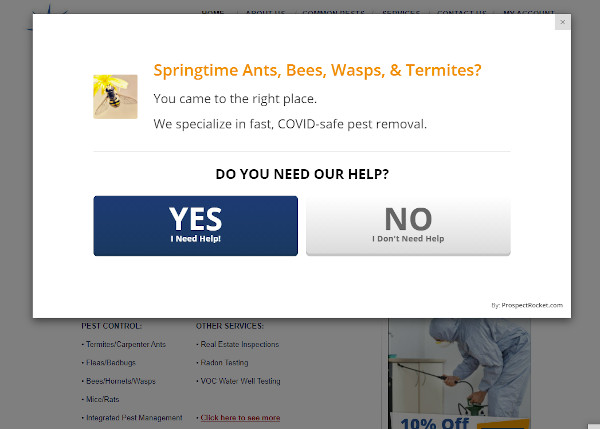
Task: Open the Bees/Hornets/Wasps link
Action: (x=121, y=381)
